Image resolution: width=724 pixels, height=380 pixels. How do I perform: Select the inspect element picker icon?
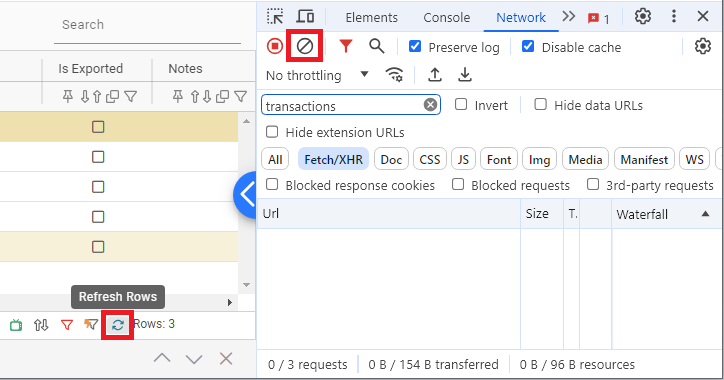point(275,17)
